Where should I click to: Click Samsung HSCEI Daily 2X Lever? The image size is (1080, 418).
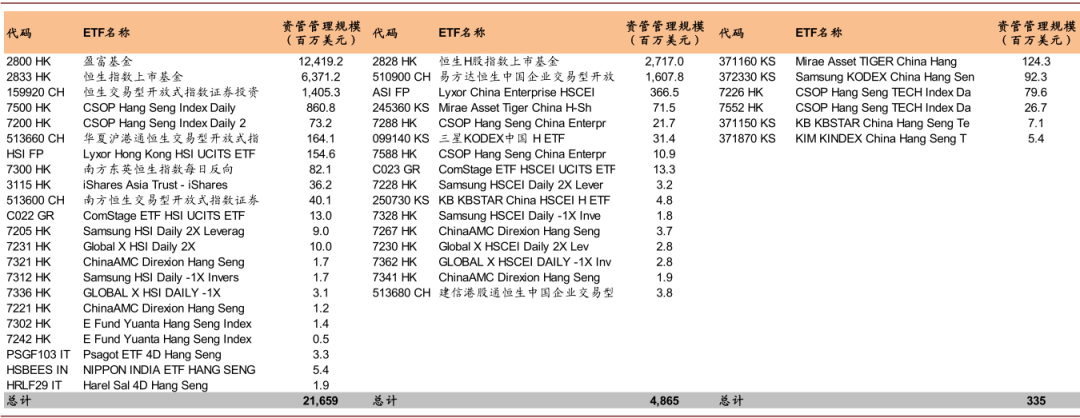click(521, 185)
